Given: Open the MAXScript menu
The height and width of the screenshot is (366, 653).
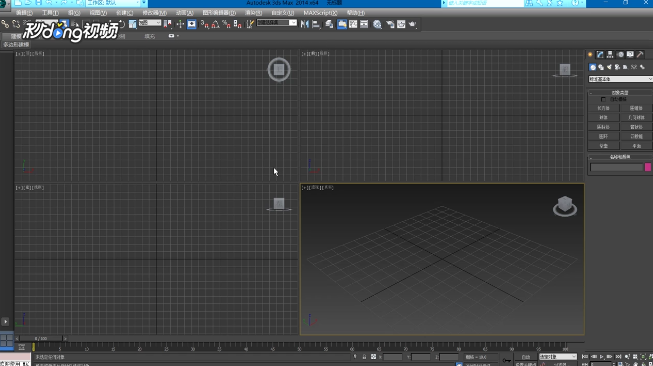Looking at the screenshot, I should click(320, 13).
